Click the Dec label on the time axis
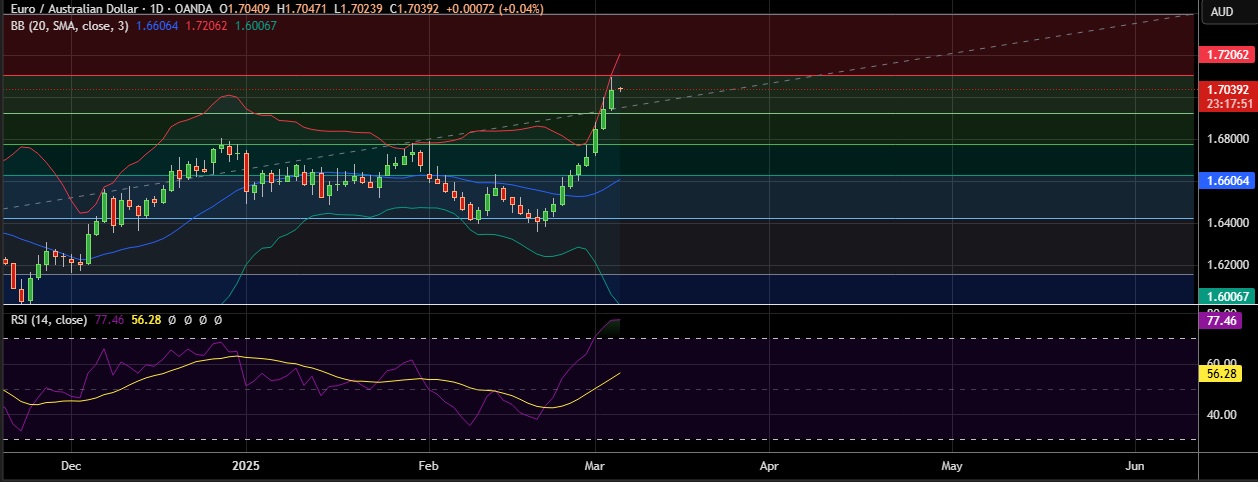1258x482 pixels. (x=70, y=466)
